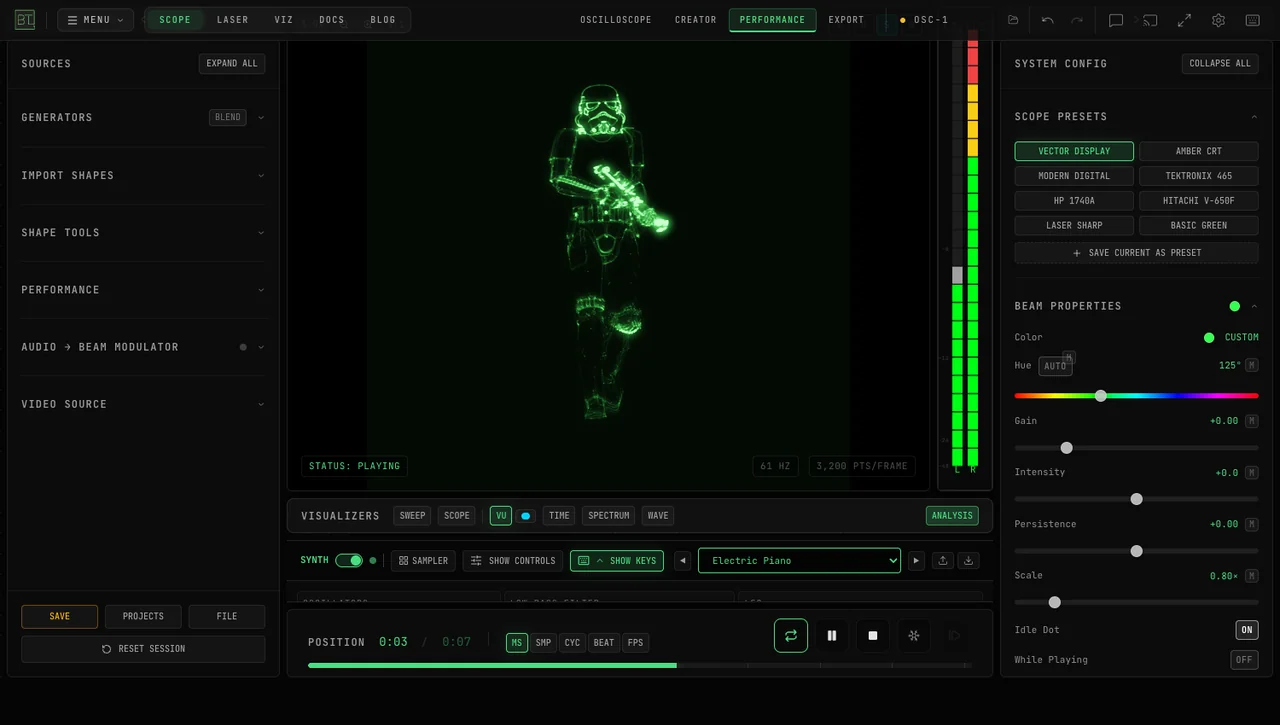Open keyboard shortcuts icon in top bar
The image size is (1280, 725).
pyautogui.click(x=1252, y=20)
